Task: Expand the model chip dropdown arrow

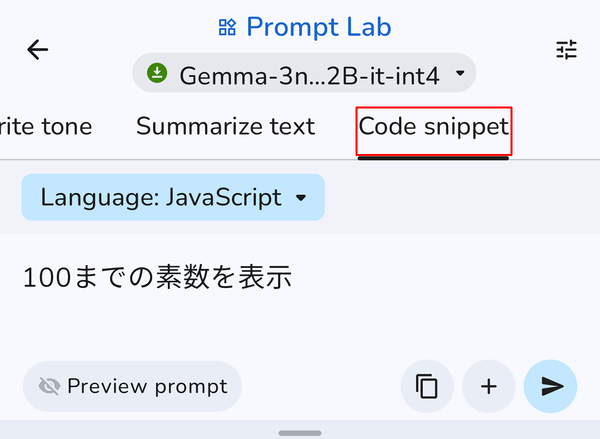Action: click(460, 73)
